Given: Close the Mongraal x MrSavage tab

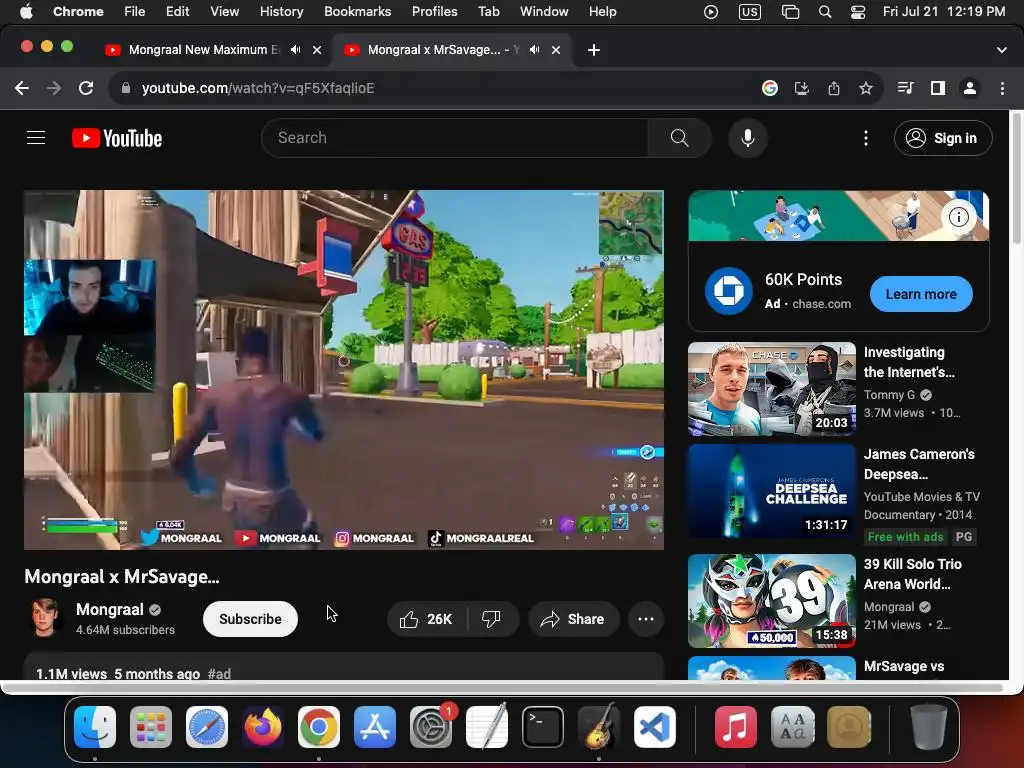Looking at the screenshot, I should click(556, 50).
